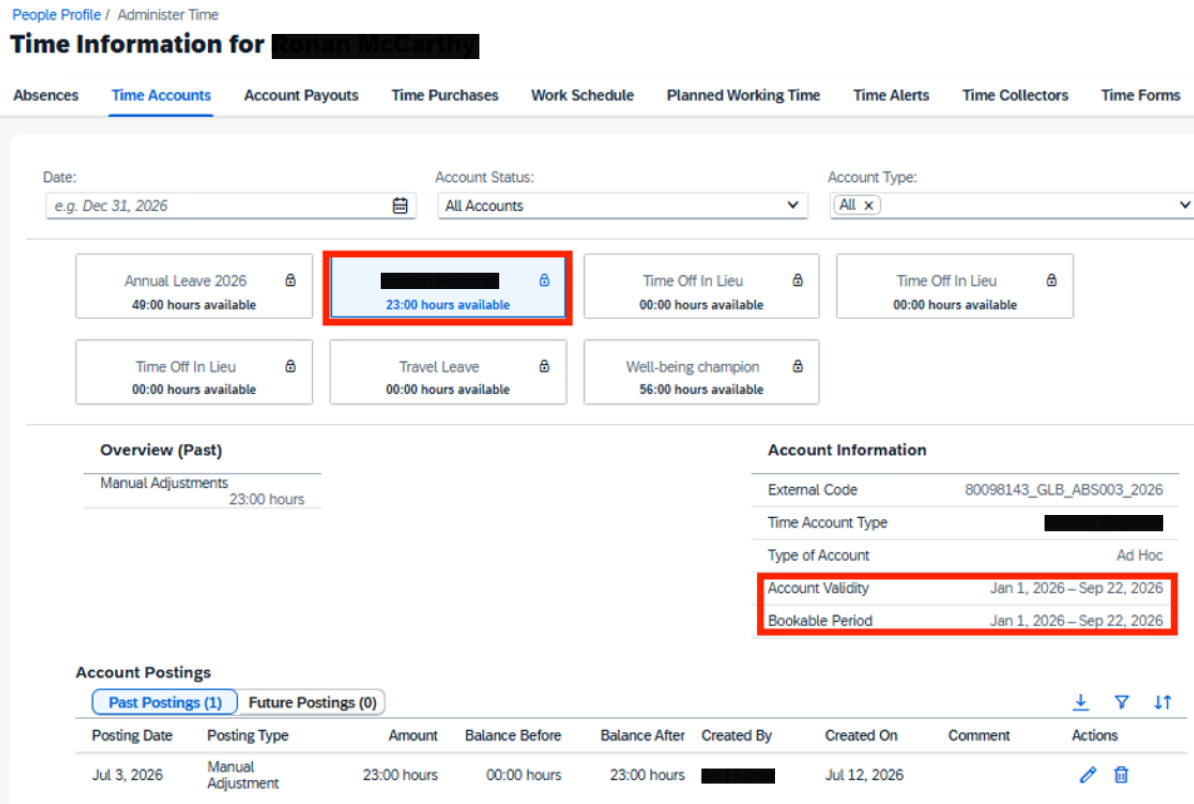Select the Annual Leave 2026 account card

pos(193,286)
